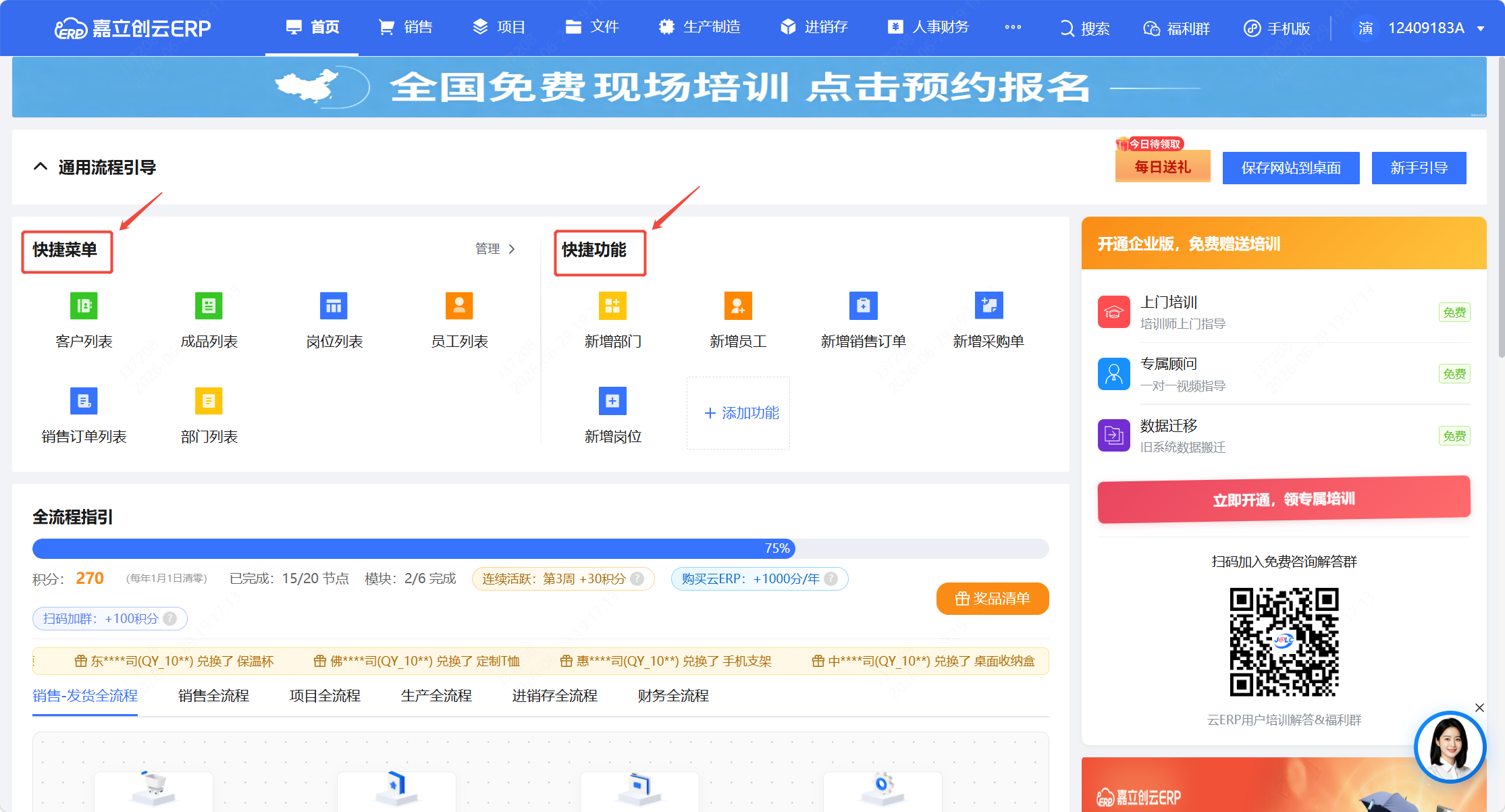Click the 新增部门 quick function icon

[612, 306]
